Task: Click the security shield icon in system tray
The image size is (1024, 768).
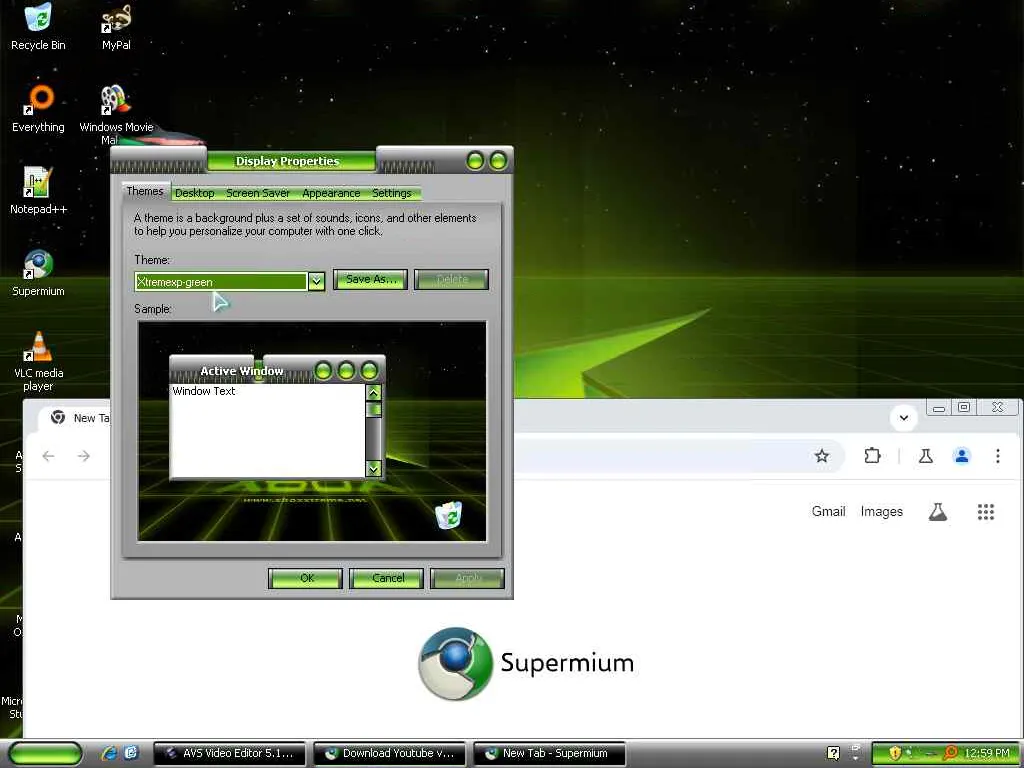Action: (x=895, y=754)
